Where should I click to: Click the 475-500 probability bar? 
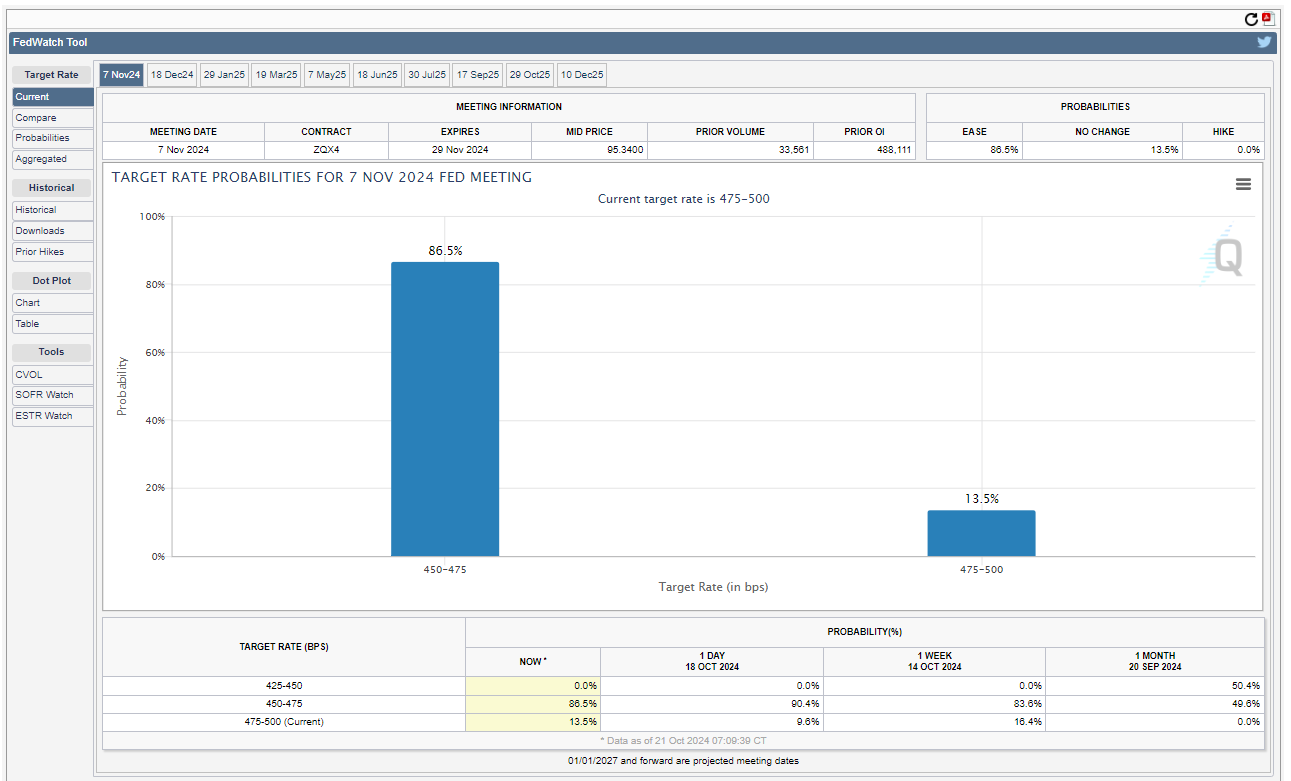point(981,533)
